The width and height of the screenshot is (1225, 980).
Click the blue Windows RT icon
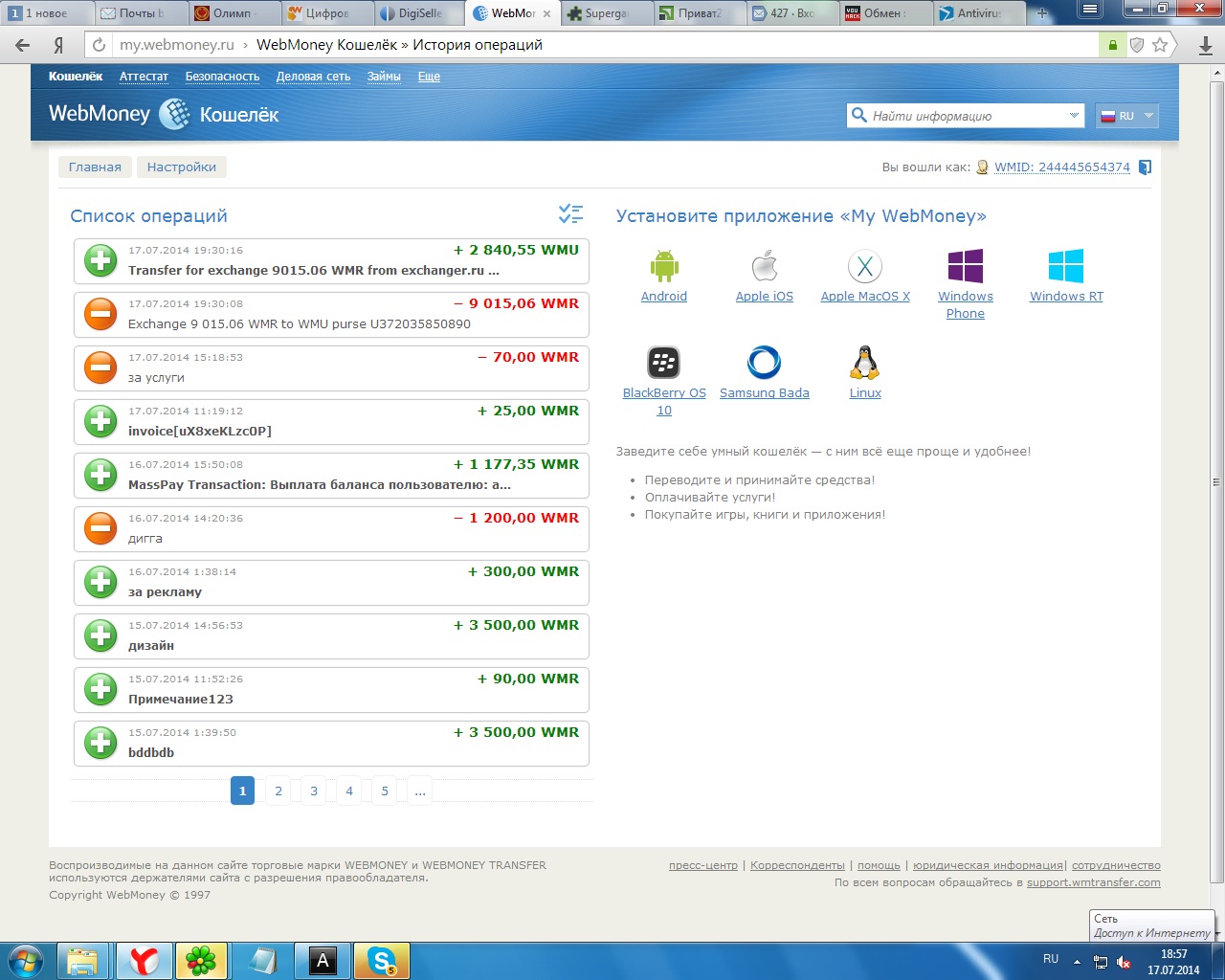tap(1066, 266)
